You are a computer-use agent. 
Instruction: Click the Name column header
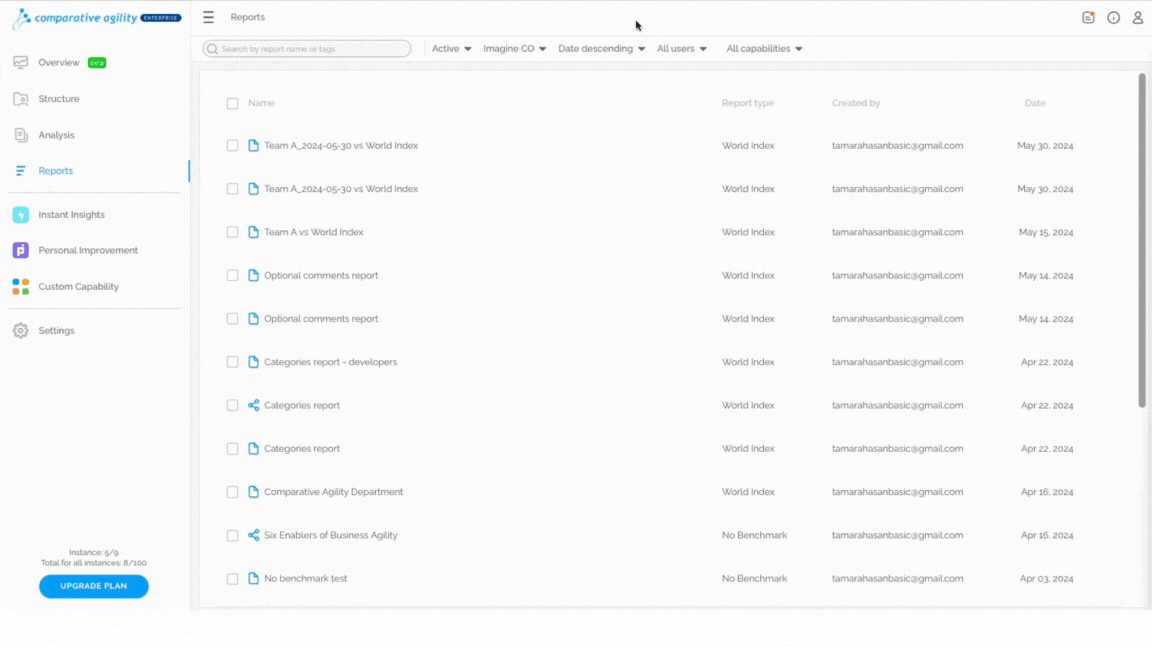tap(262, 104)
